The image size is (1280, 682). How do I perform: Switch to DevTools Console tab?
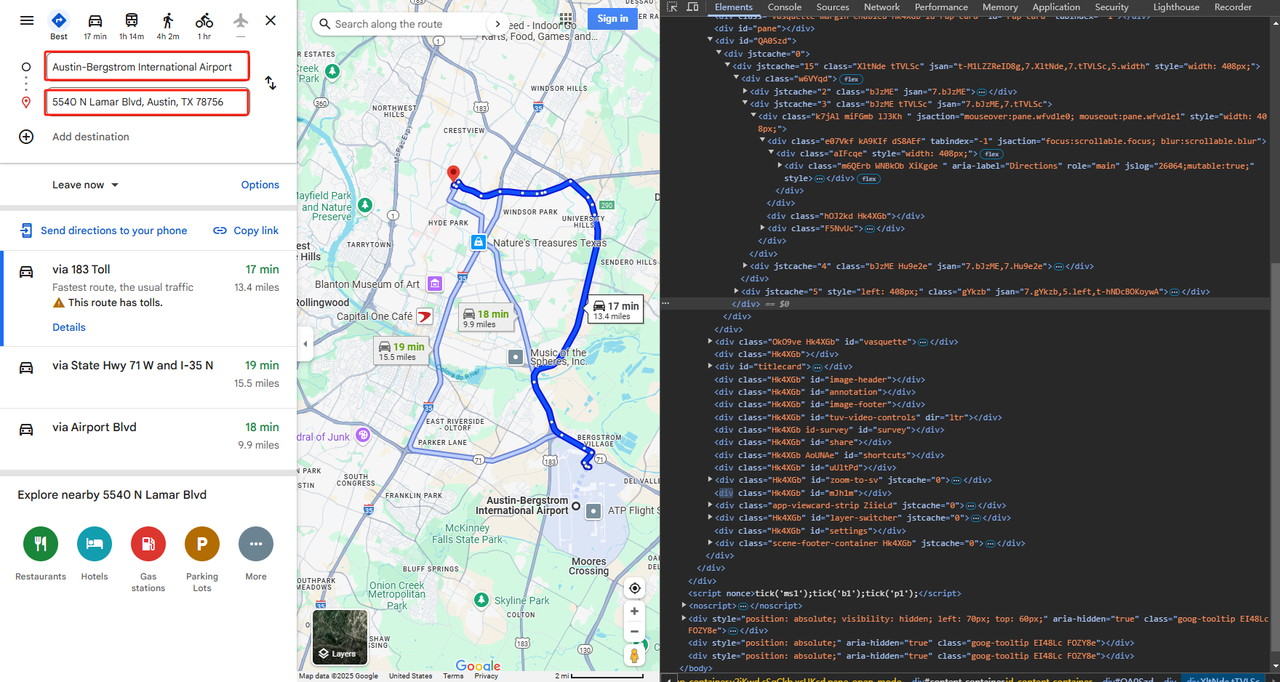click(784, 7)
